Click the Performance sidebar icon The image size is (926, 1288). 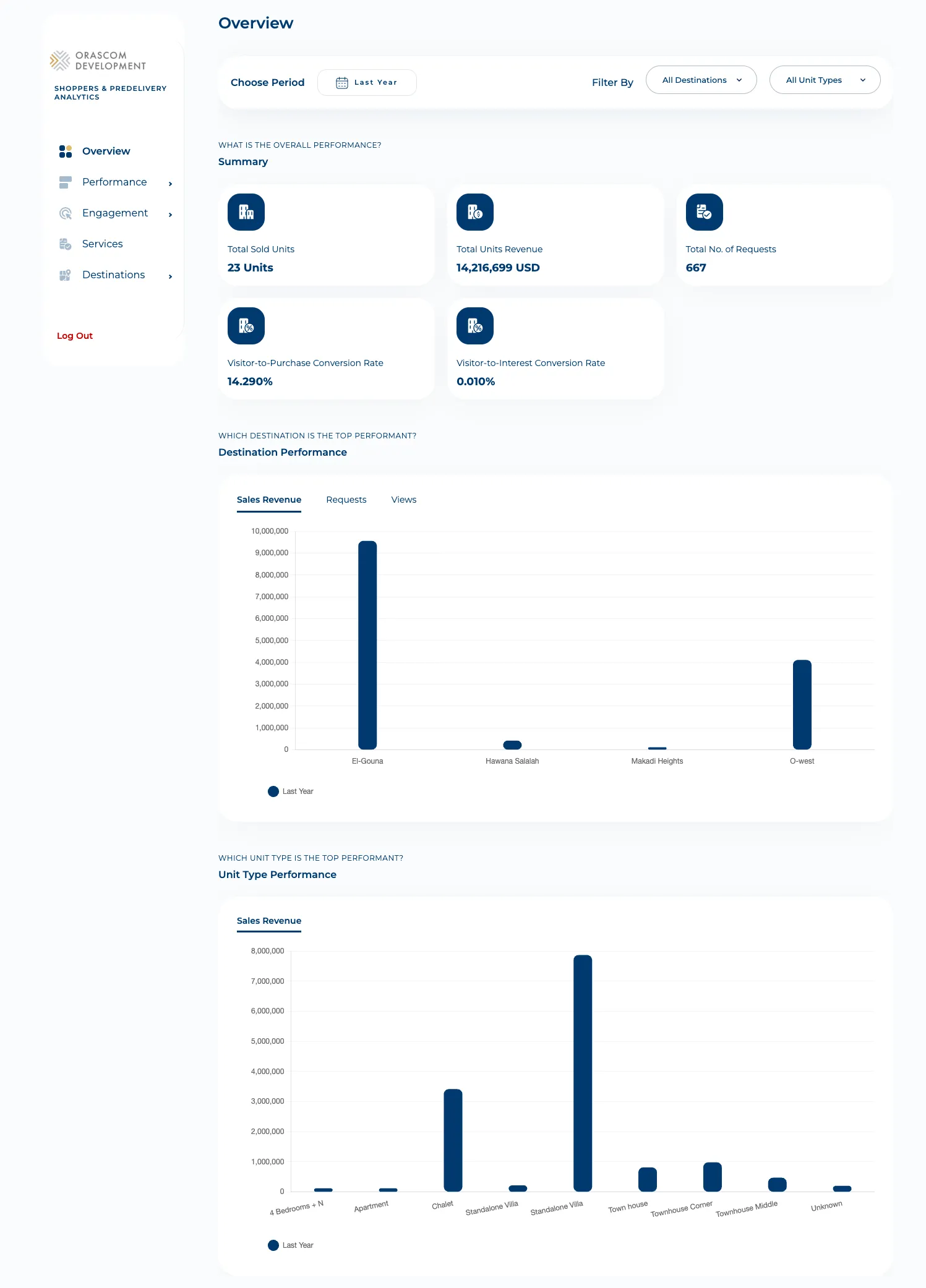tap(66, 182)
